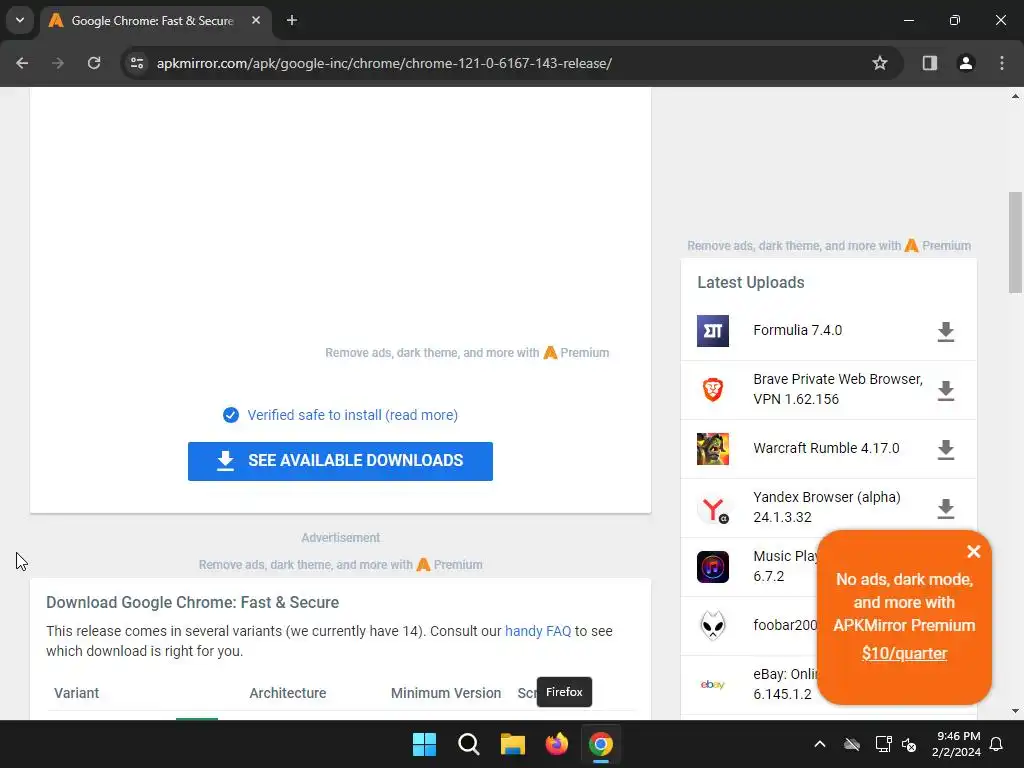Download Yandex Browser (alpha) 24.1.3.32
The height and width of the screenshot is (768, 1024).
coord(946,508)
